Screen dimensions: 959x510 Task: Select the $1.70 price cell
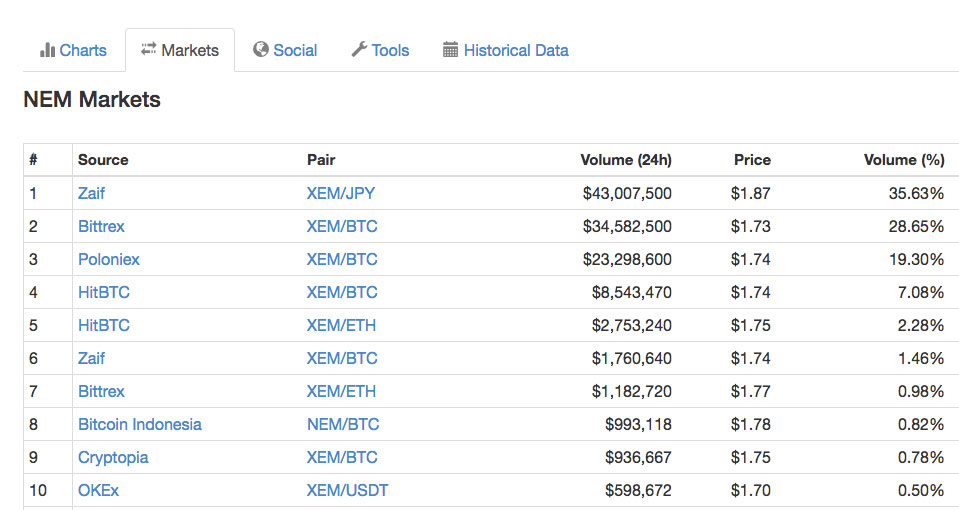(x=750, y=490)
